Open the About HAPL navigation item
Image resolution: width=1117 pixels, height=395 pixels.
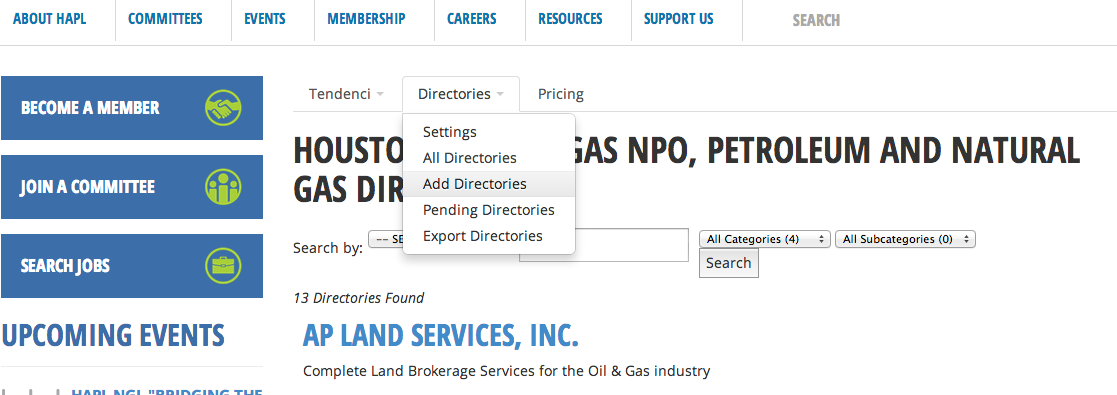50,19
